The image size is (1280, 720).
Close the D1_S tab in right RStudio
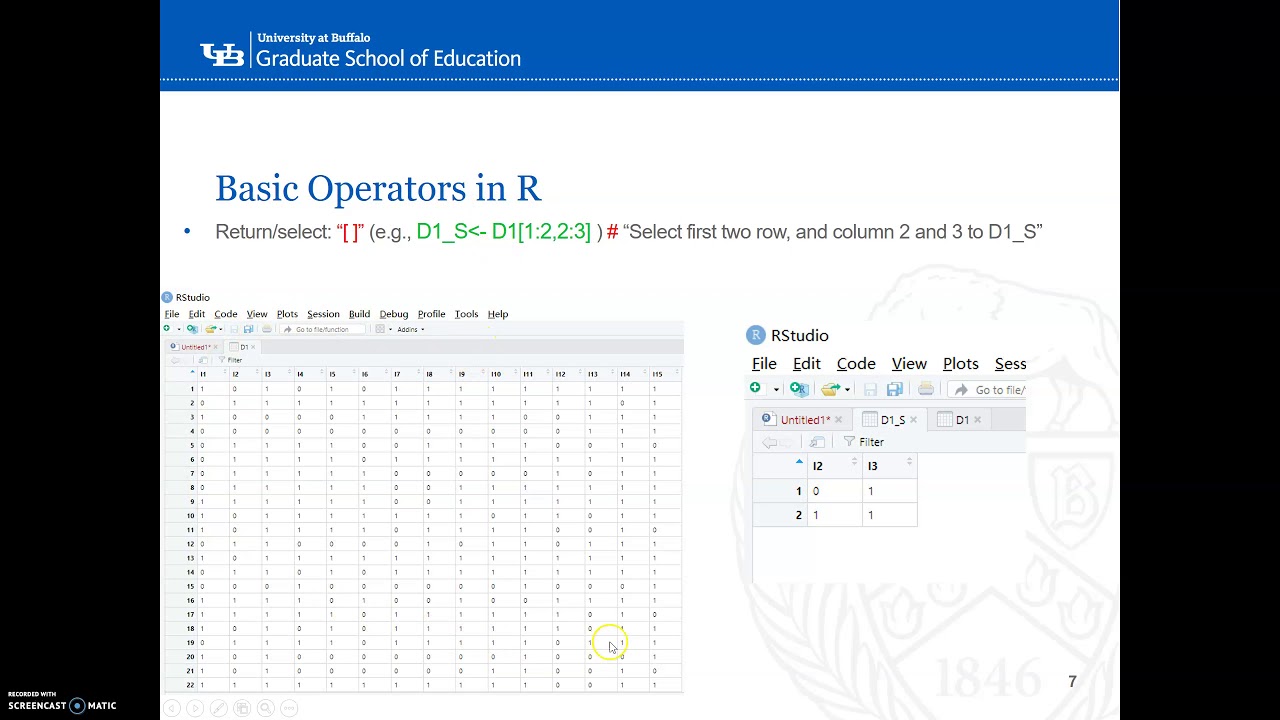point(913,420)
